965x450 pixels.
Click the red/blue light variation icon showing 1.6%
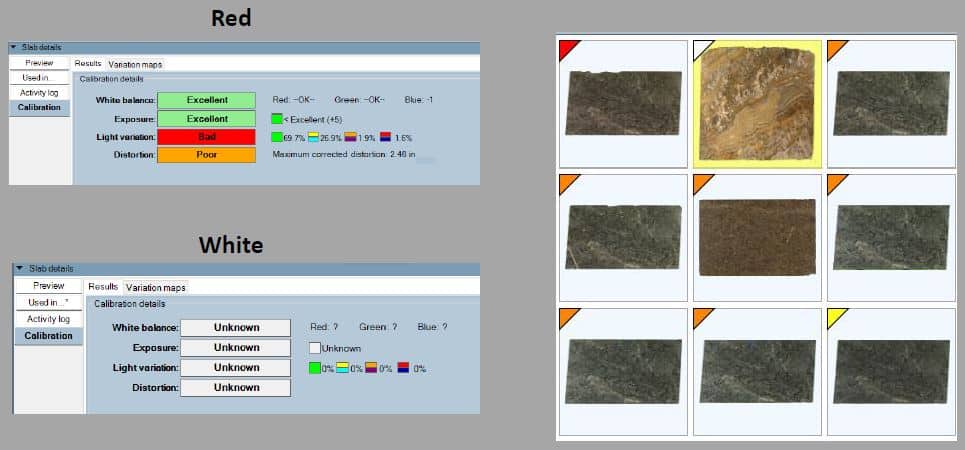point(387,137)
